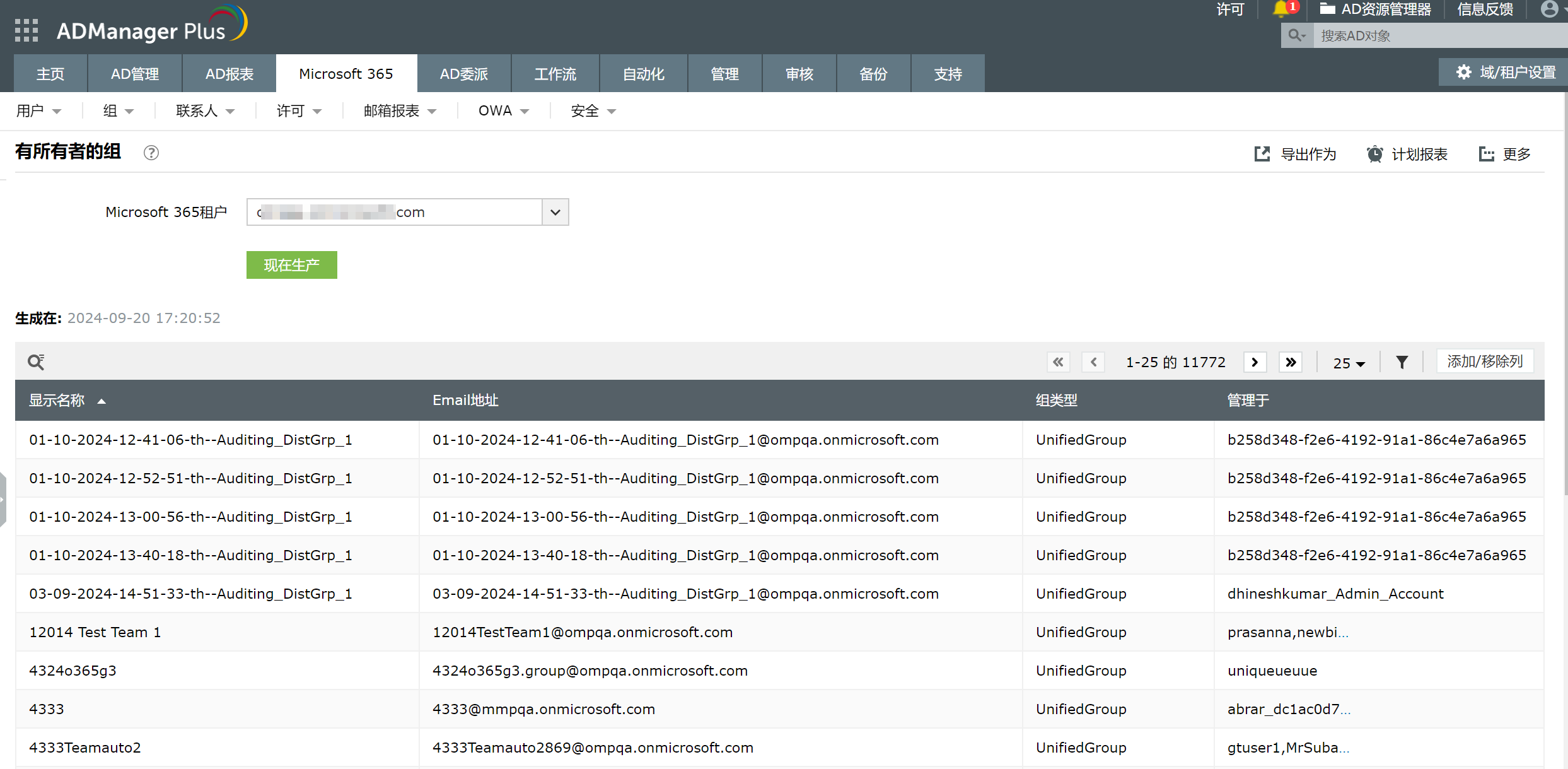Sort by the 显示名称 column header
This screenshot has height=769, width=1568.
(x=57, y=400)
